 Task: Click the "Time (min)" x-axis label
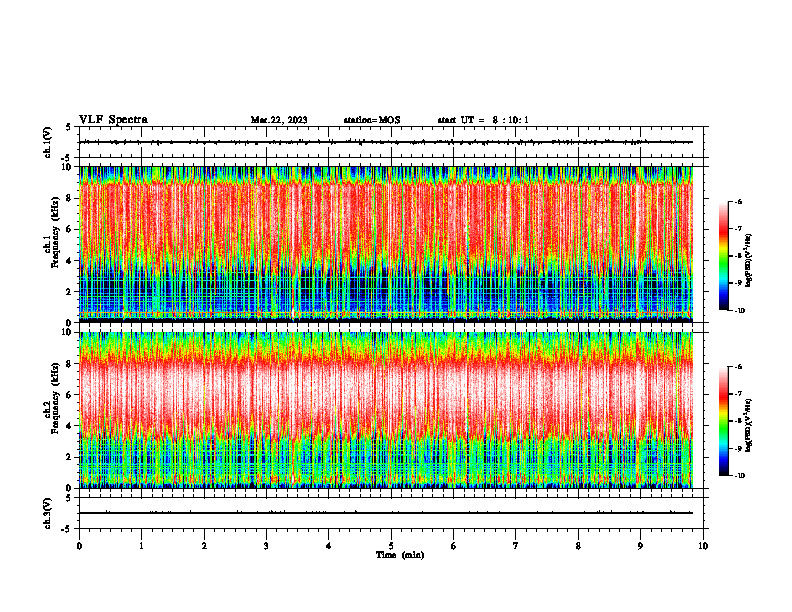(400, 555)
